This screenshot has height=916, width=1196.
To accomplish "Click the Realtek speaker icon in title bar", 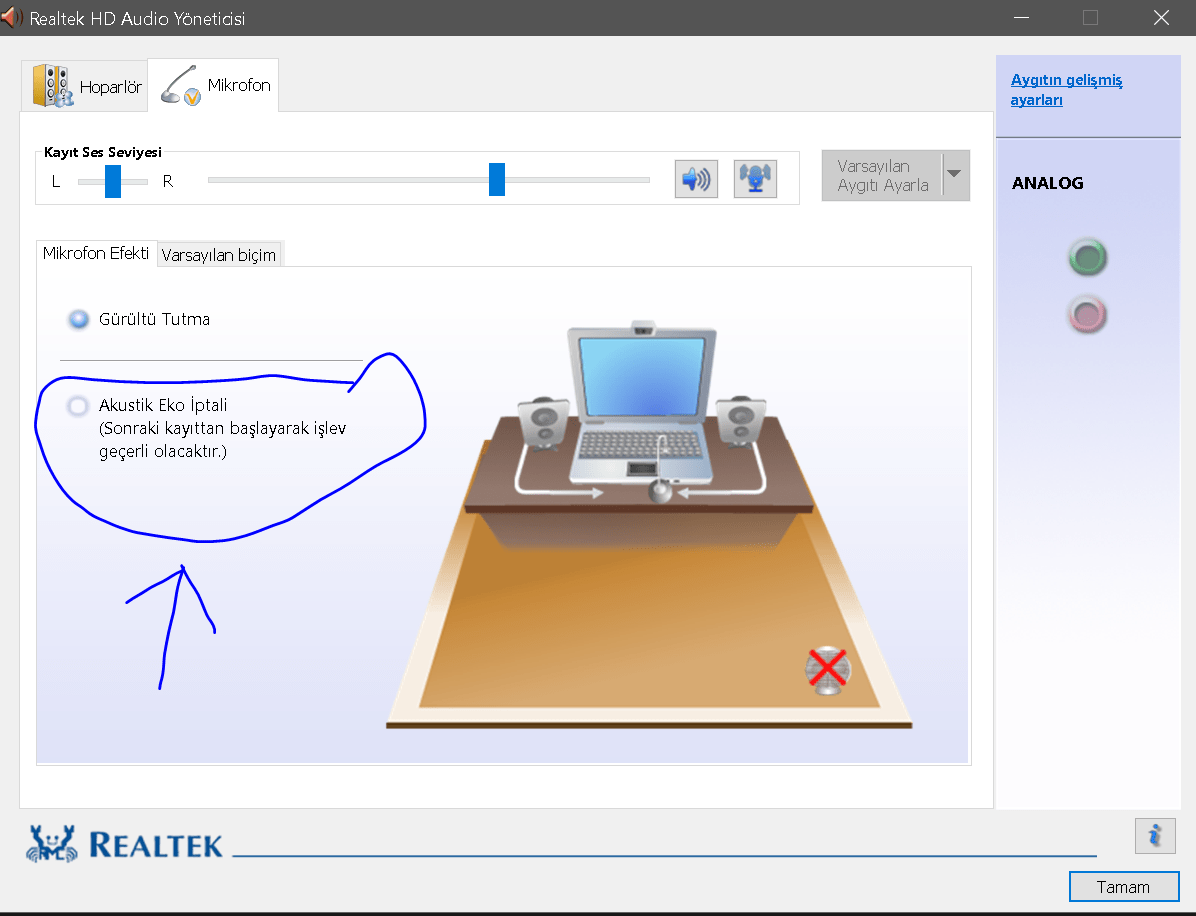I will pos(11,18).
